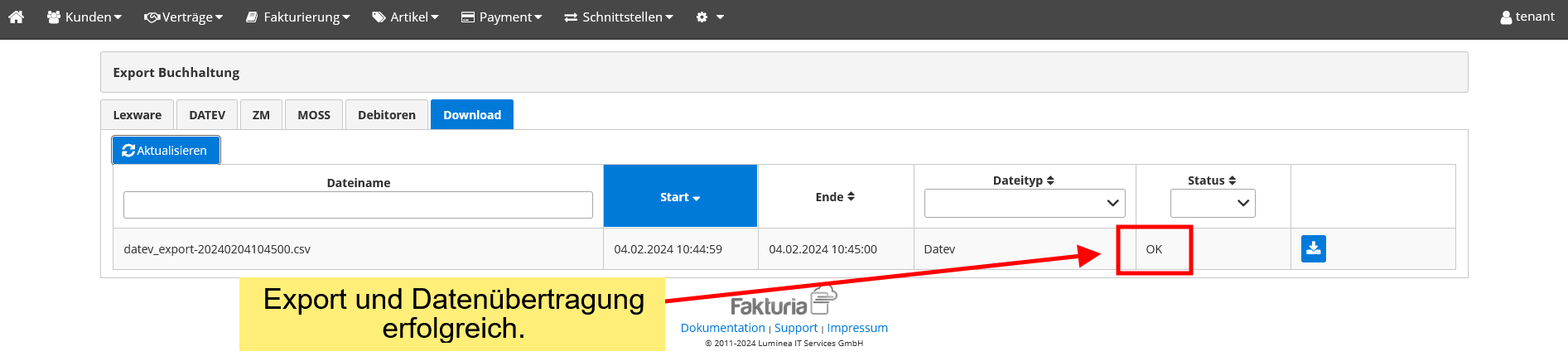The image size is (1568, 361).
Task: Sort by Dateityp column header
Action: click(x=1023, y=180)
